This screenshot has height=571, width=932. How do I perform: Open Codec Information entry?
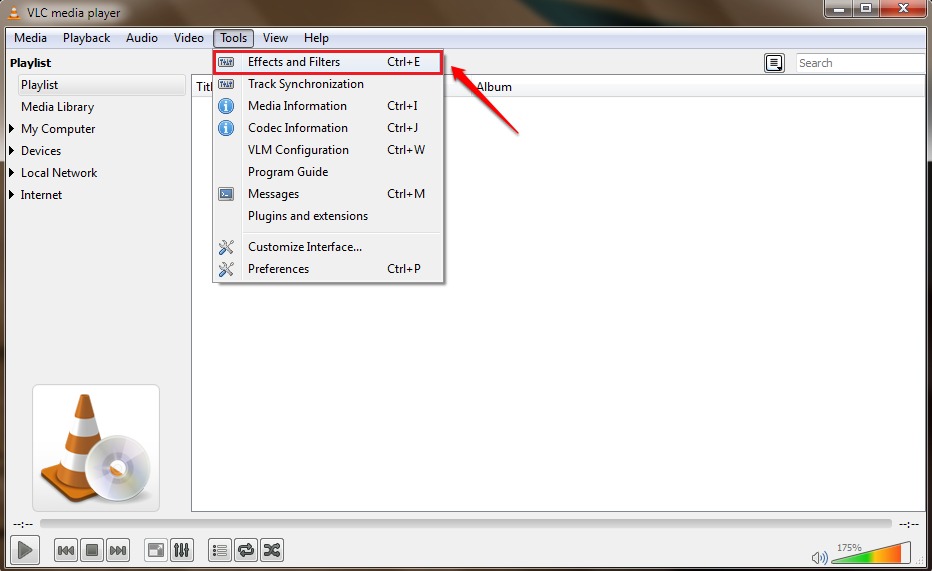point(328,128)
